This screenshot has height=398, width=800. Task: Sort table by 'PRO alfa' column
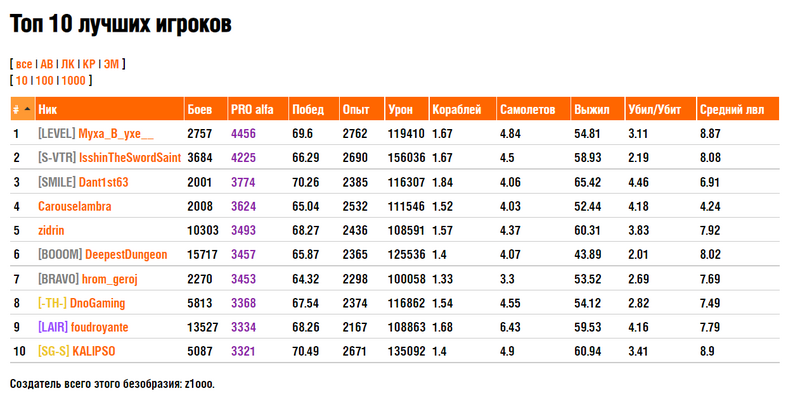252,110
